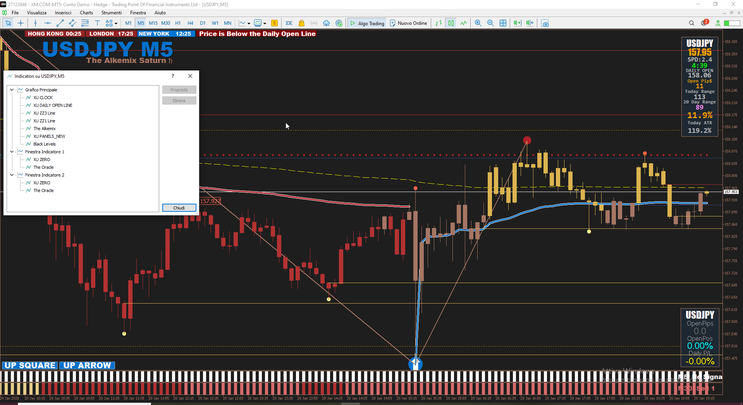
Task: Switch chart to D1 timeframe
Action: point(202,23)
